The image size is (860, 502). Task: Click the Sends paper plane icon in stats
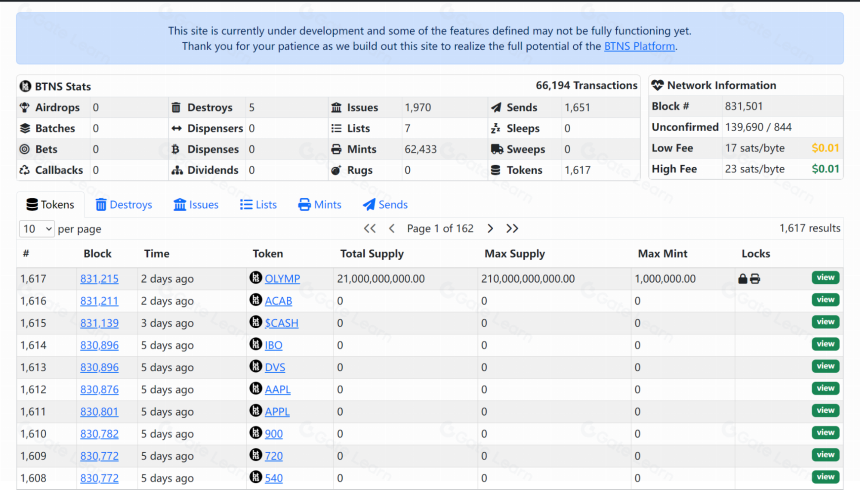point(496,108)
